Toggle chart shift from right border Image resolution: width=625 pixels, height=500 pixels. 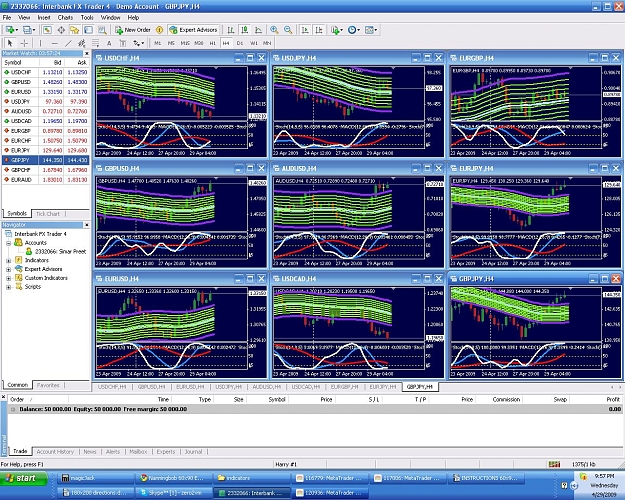319,30
